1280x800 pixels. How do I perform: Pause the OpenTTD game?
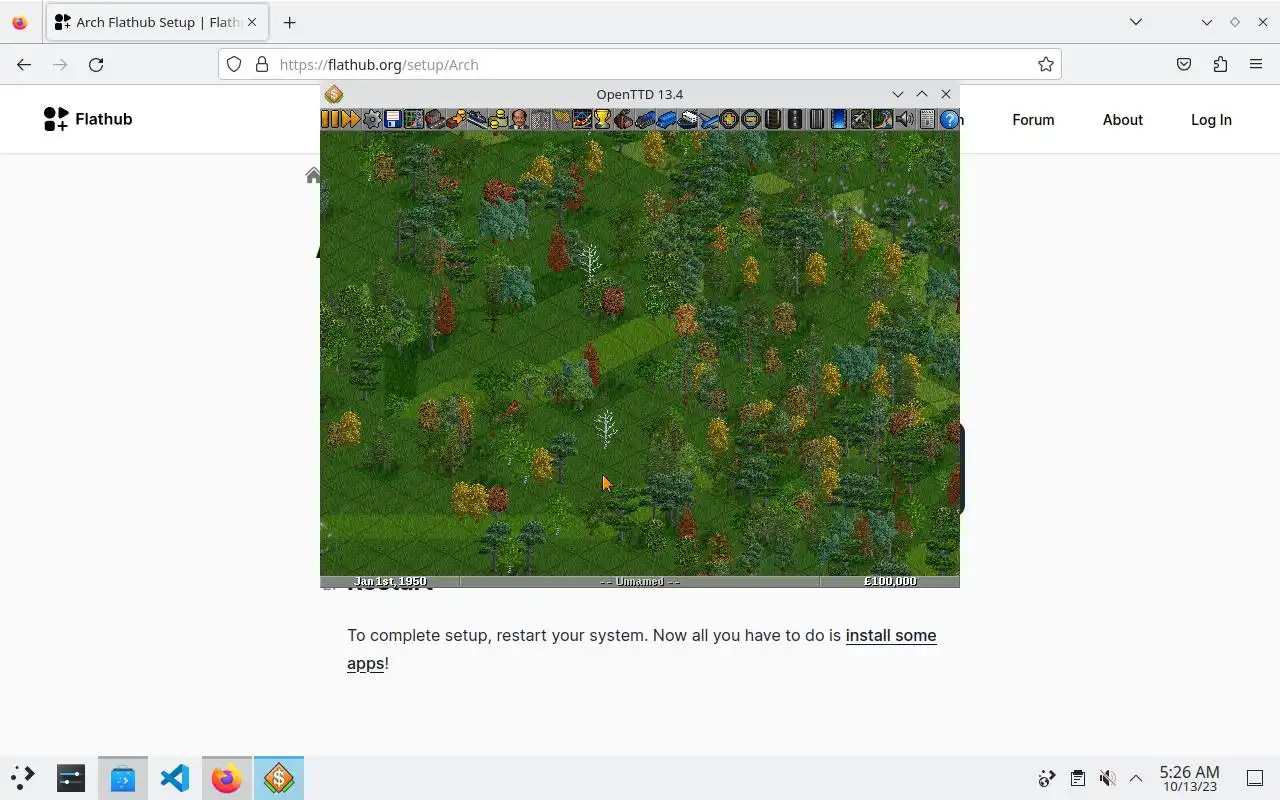pyautogui.click(x=330, y=120)
